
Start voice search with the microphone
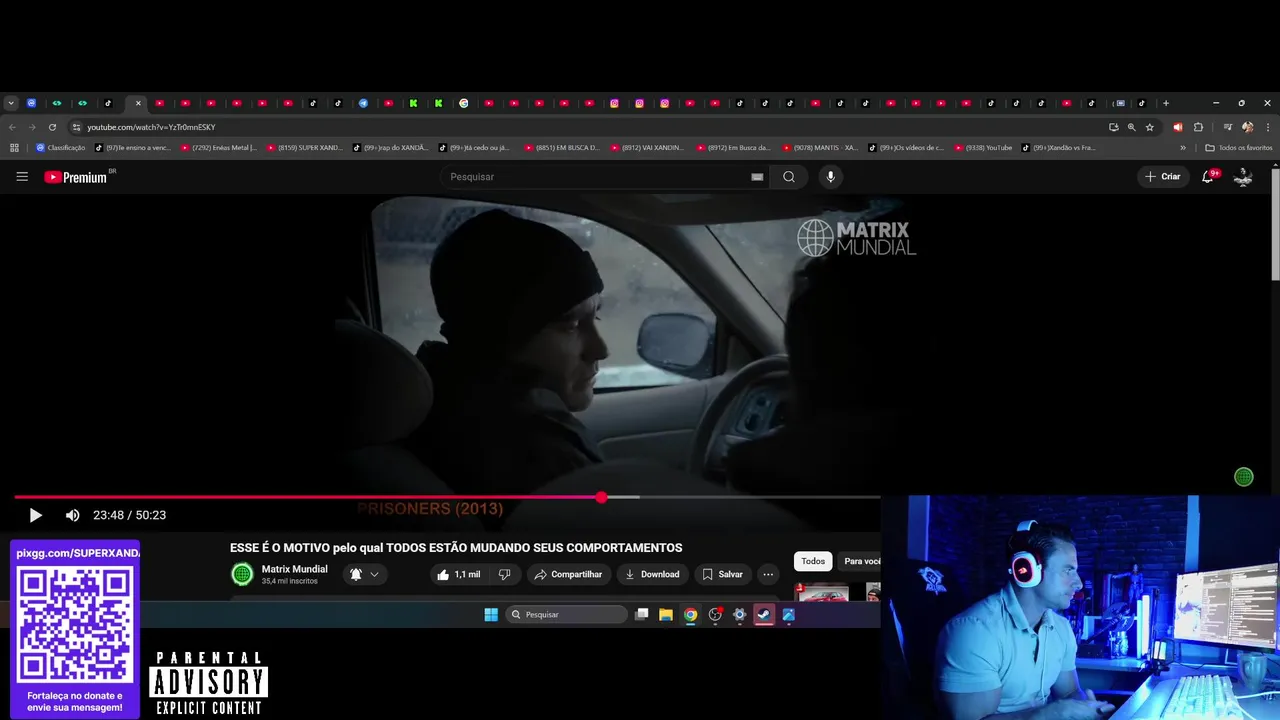coord(830,177)
